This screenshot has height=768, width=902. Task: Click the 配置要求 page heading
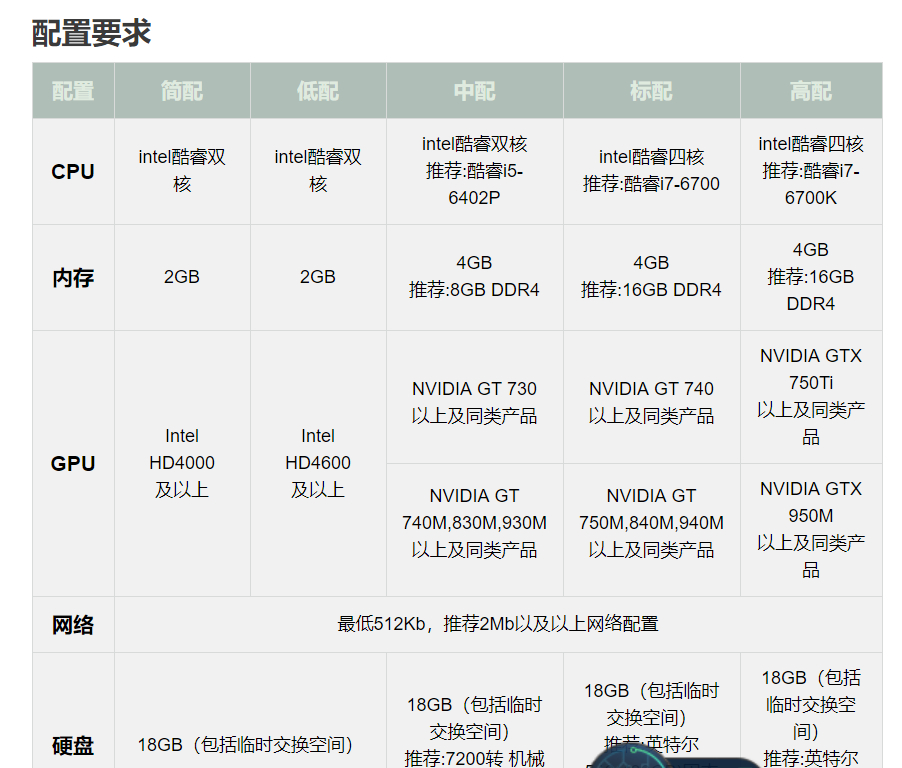click(91, 32)
